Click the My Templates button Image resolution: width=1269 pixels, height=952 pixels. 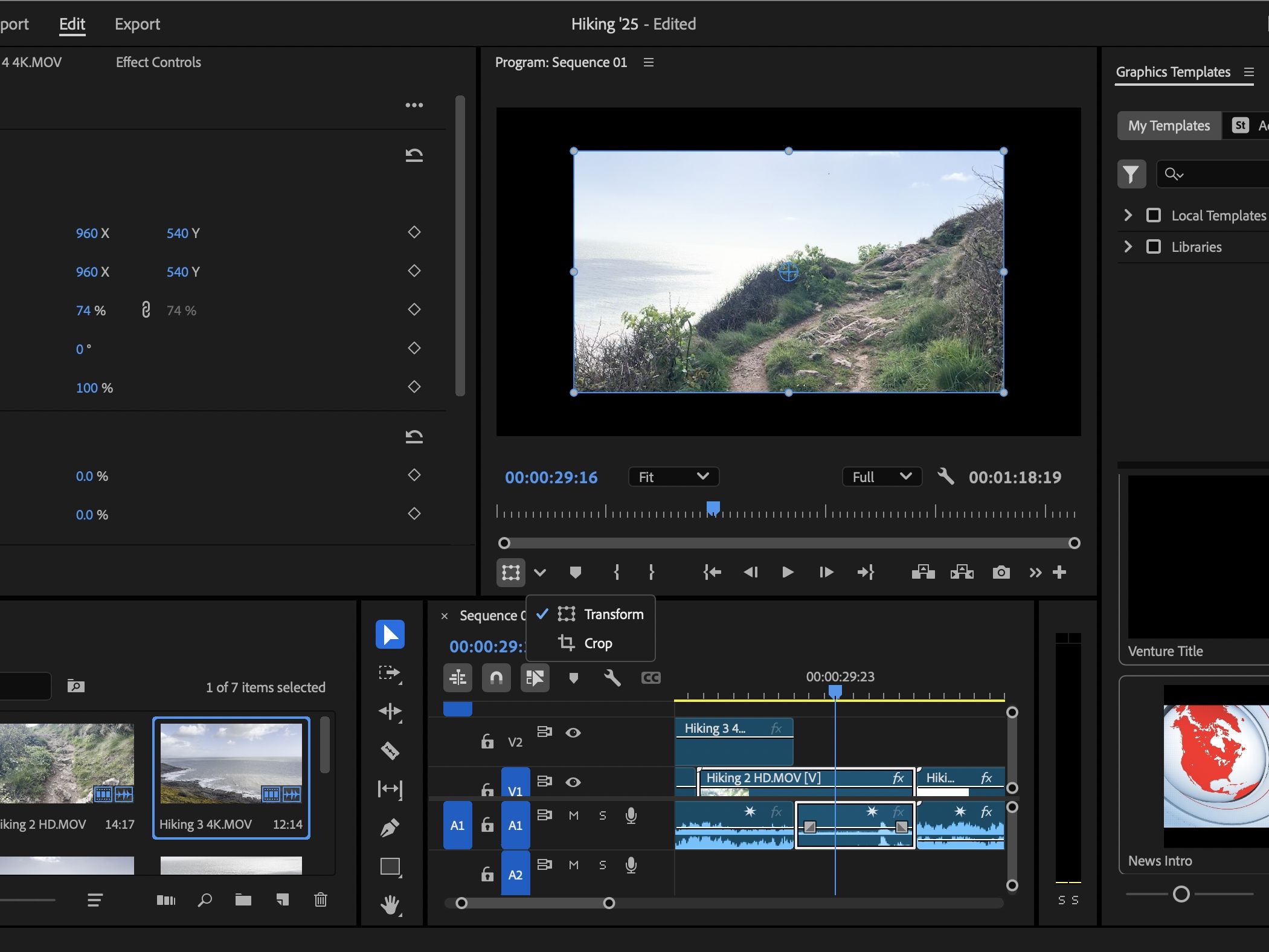1168,126
